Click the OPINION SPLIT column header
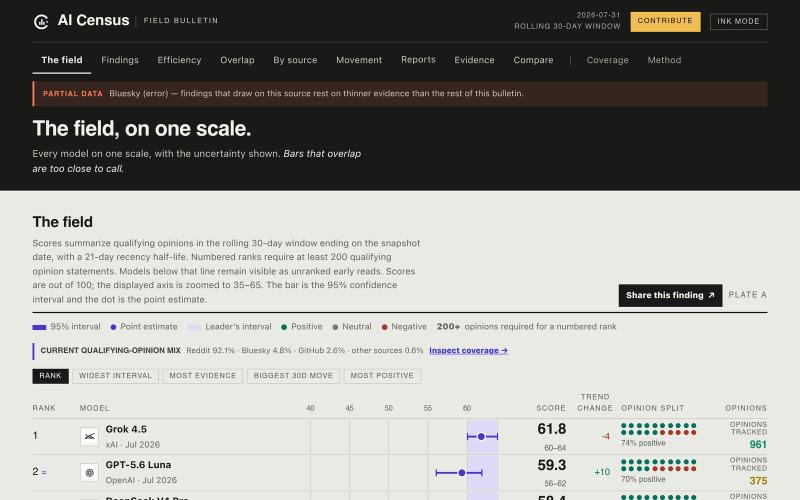Viewport: 800px width, 500px height. (652, 408)
